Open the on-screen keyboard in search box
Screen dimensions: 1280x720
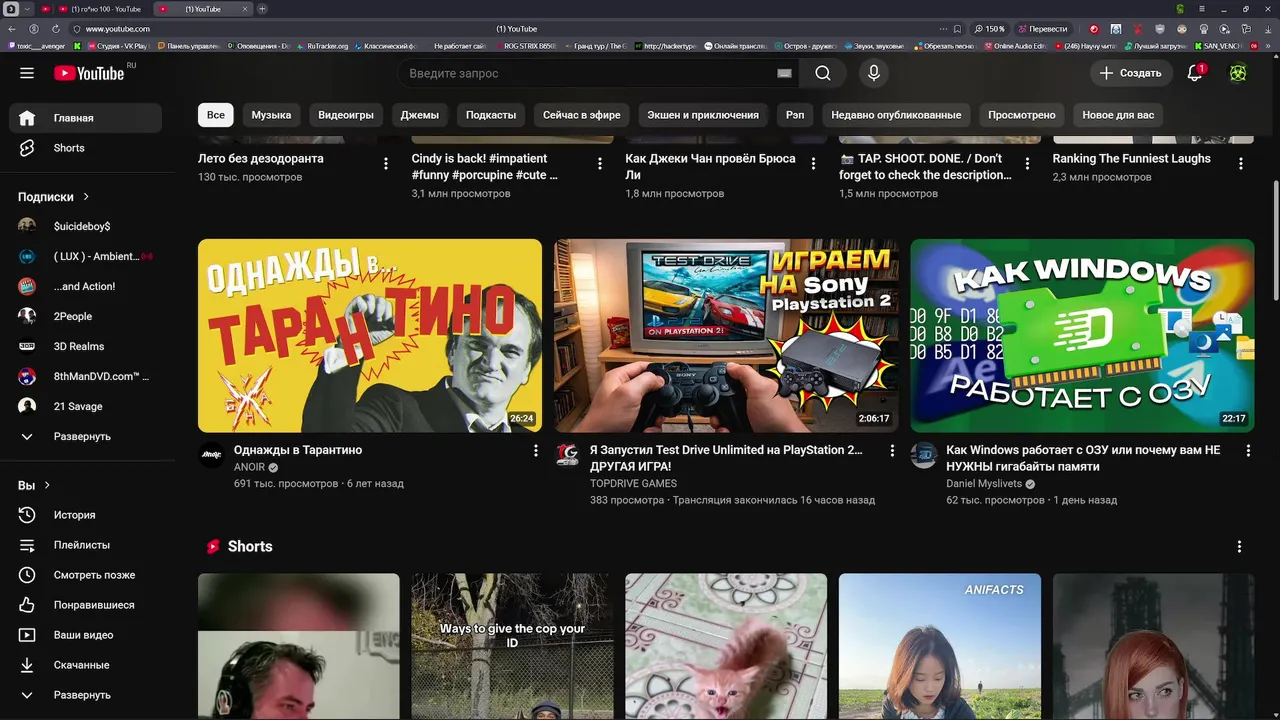pos(785,73)
